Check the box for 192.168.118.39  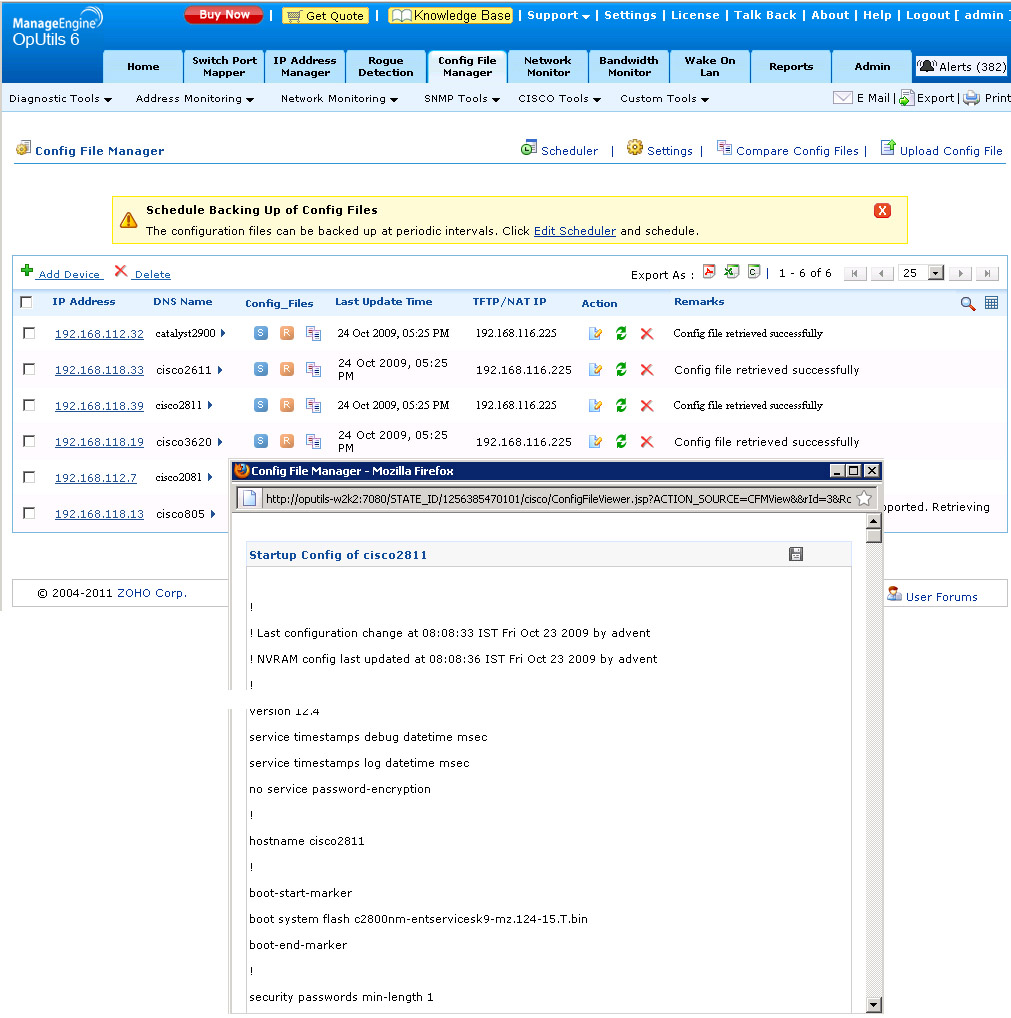(x=29, y=405)
